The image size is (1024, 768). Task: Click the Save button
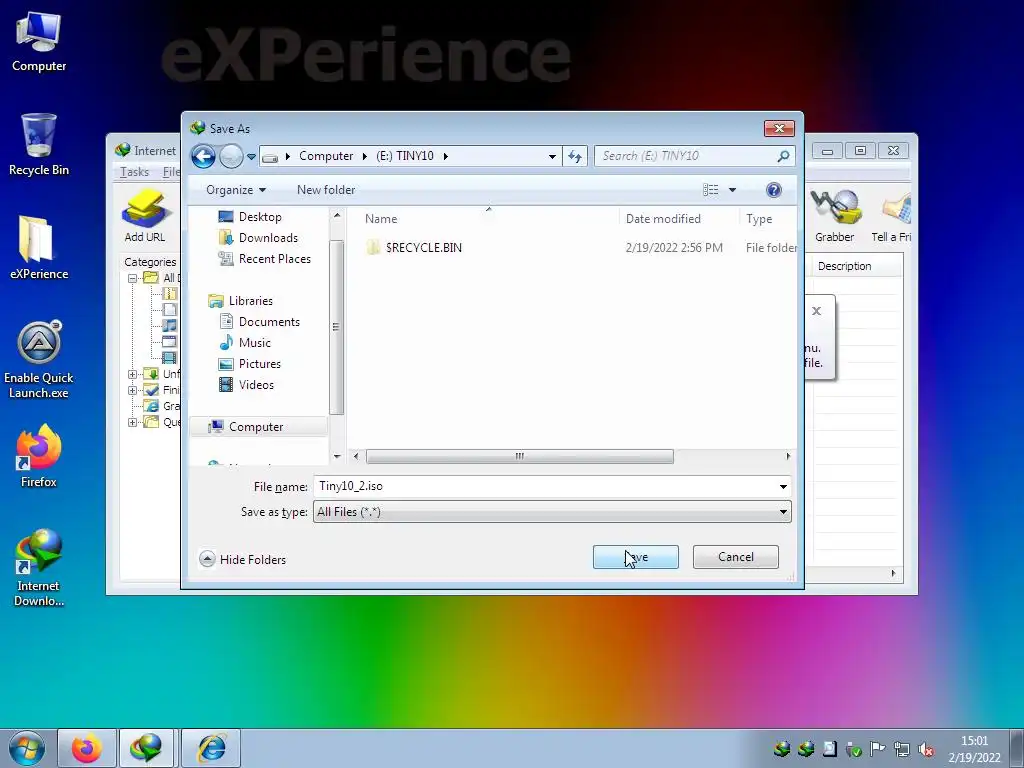point(635,557)
